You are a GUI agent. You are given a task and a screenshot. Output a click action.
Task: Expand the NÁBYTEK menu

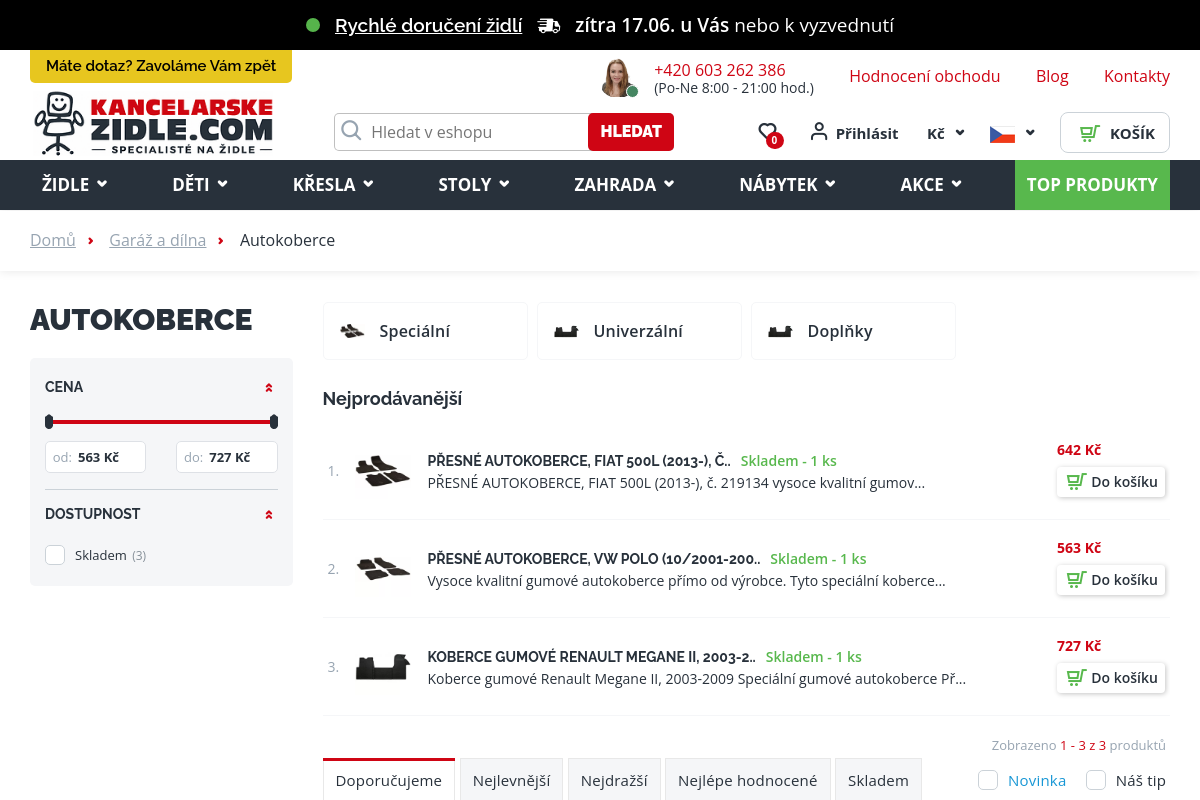pos(788,185)
